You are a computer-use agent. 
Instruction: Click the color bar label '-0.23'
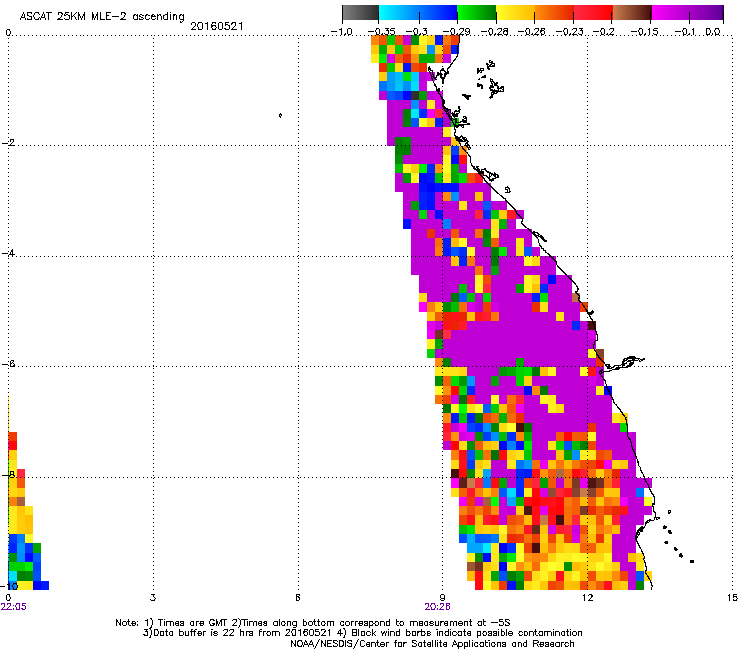tap(570, 32)
